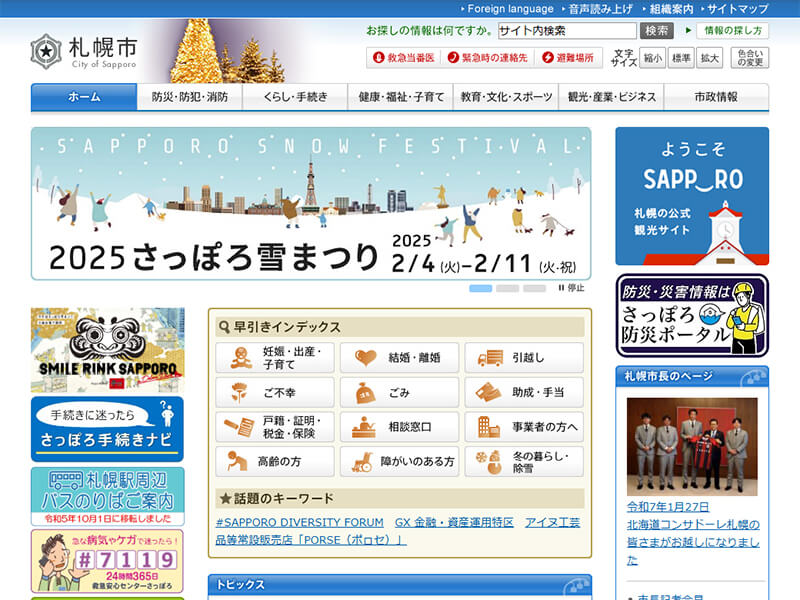
Task: Click the 妊娠・出産・子育て baby icon
Action: point(239,358)
